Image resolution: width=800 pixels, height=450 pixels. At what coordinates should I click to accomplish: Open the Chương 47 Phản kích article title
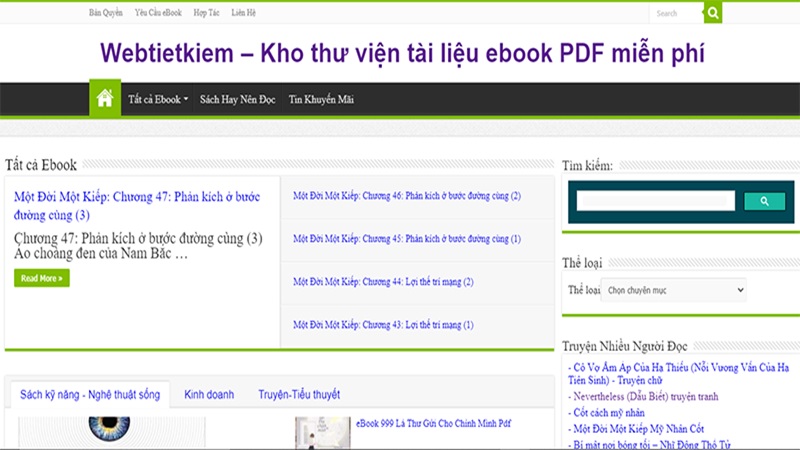[137, 206]
